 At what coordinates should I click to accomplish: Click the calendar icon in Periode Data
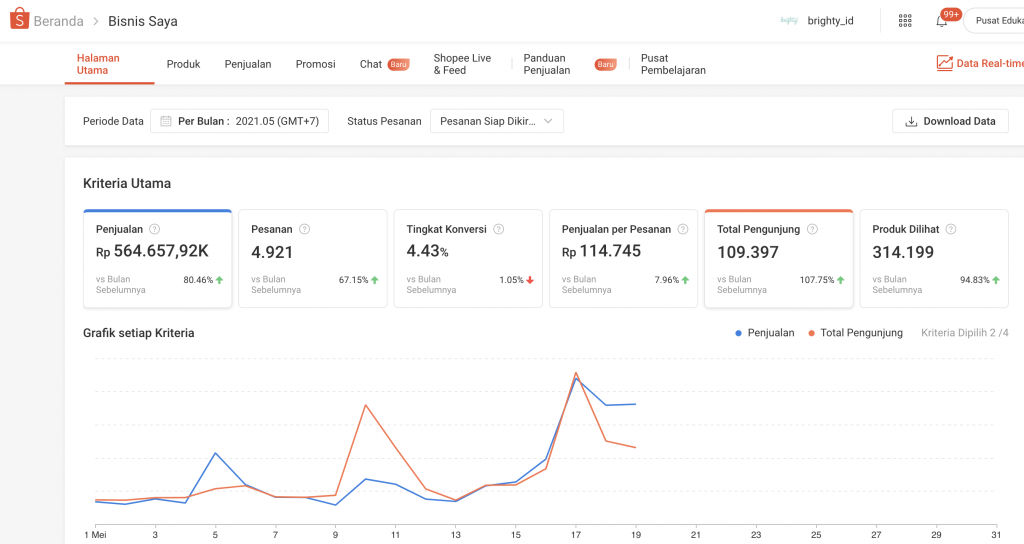point(166,121)
